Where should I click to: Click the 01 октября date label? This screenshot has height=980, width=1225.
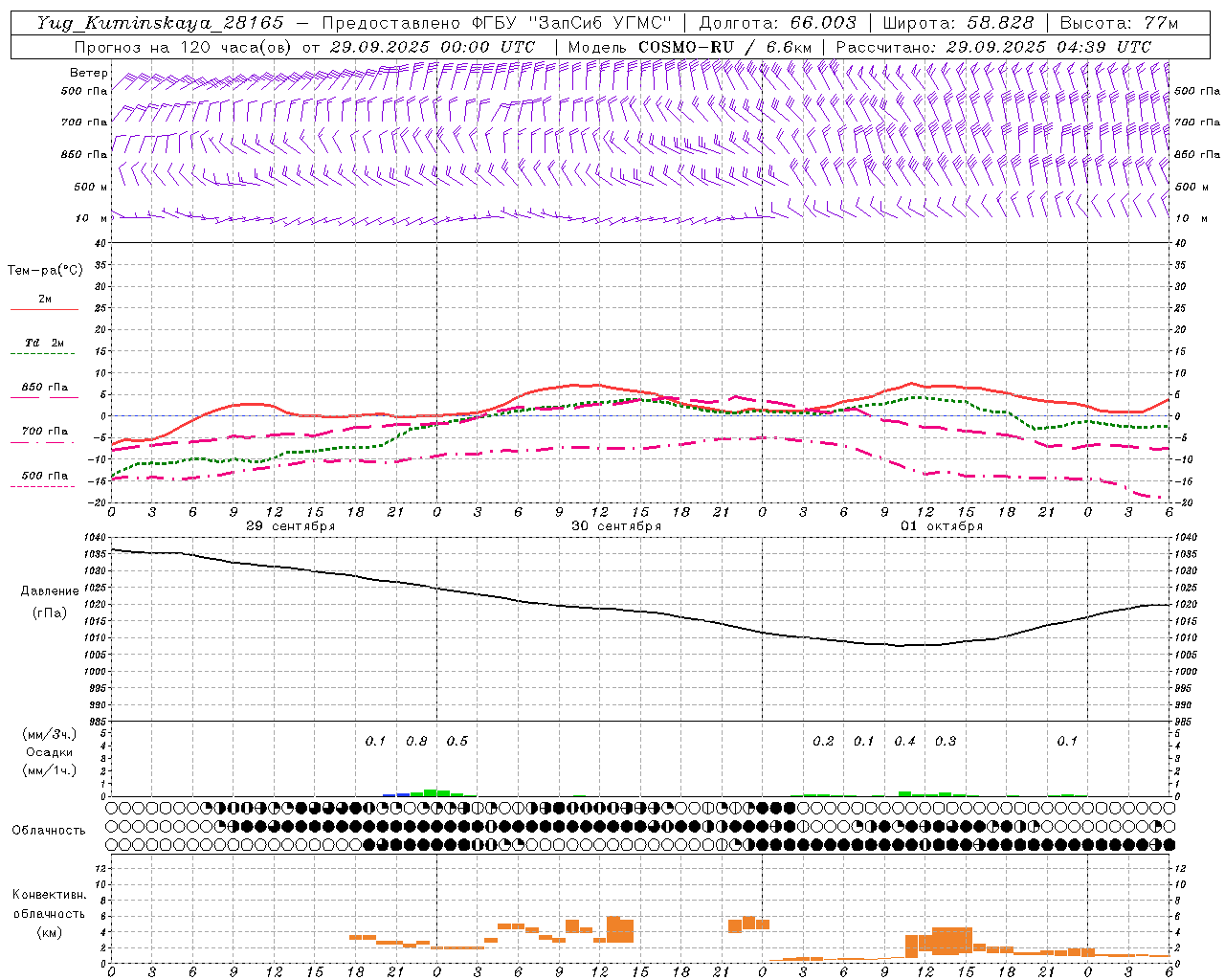pos(942,526)
